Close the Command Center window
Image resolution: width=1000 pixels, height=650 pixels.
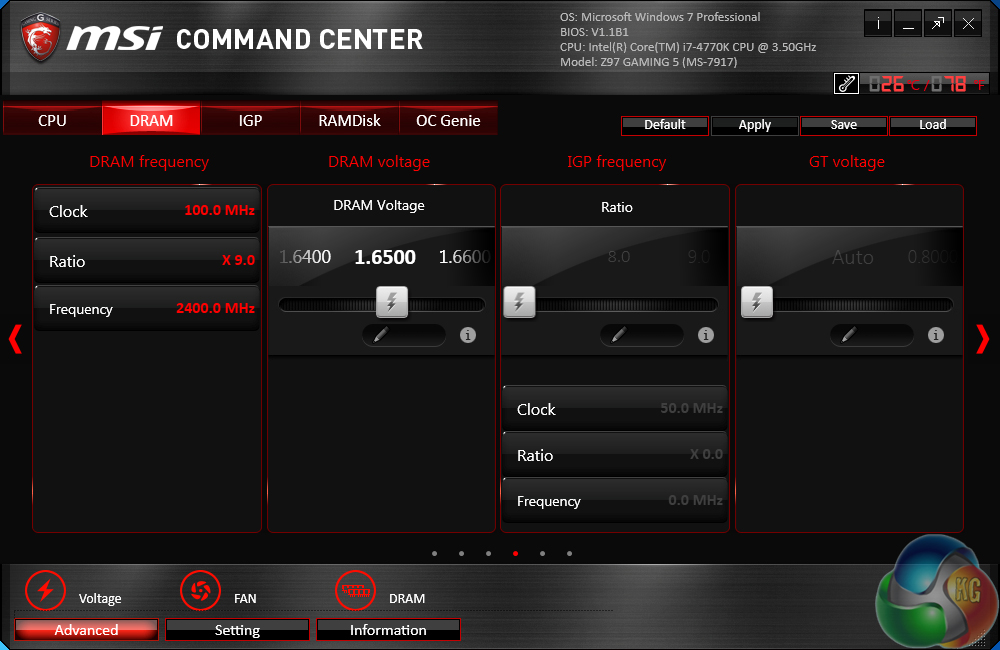967,24
